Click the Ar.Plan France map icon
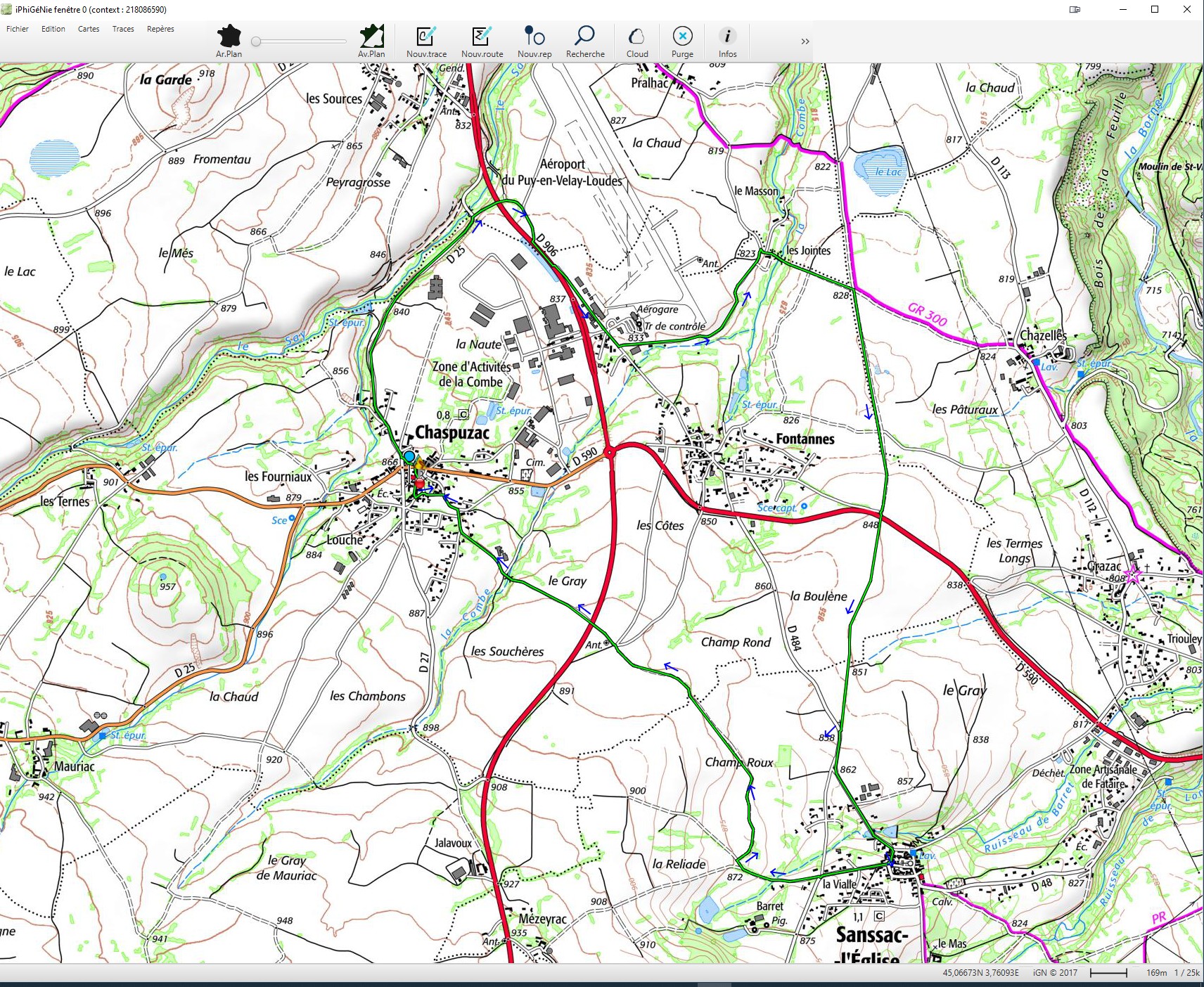Image resolution: width=1204 pixels, height=987 pixels. pos(229,37)
